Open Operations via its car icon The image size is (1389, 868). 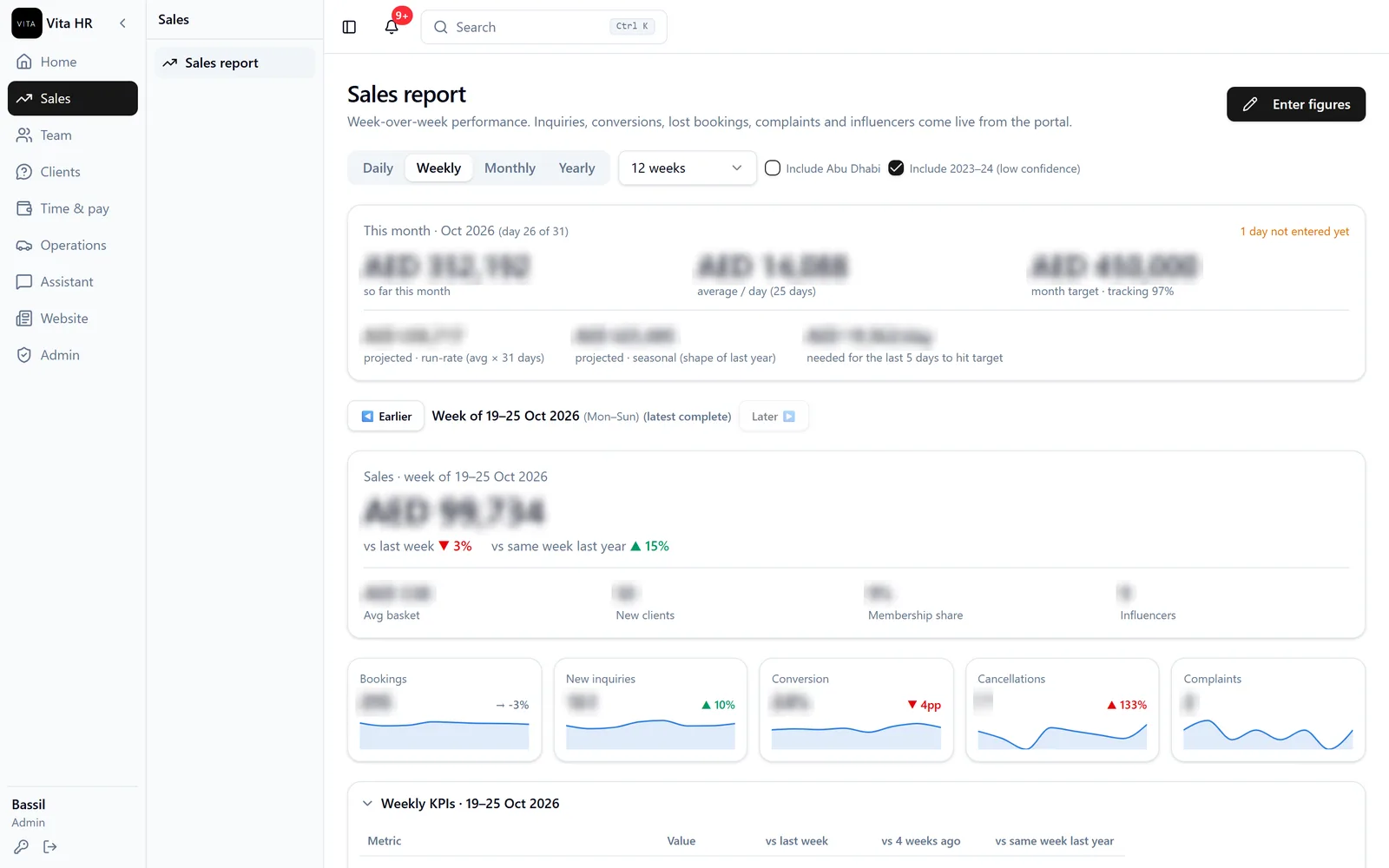[x=24, y=246]
